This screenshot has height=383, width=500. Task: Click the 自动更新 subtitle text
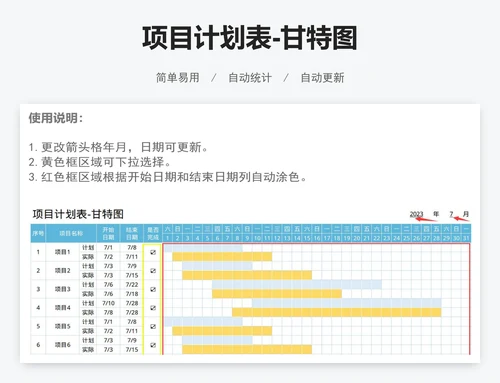click(322, 78)
